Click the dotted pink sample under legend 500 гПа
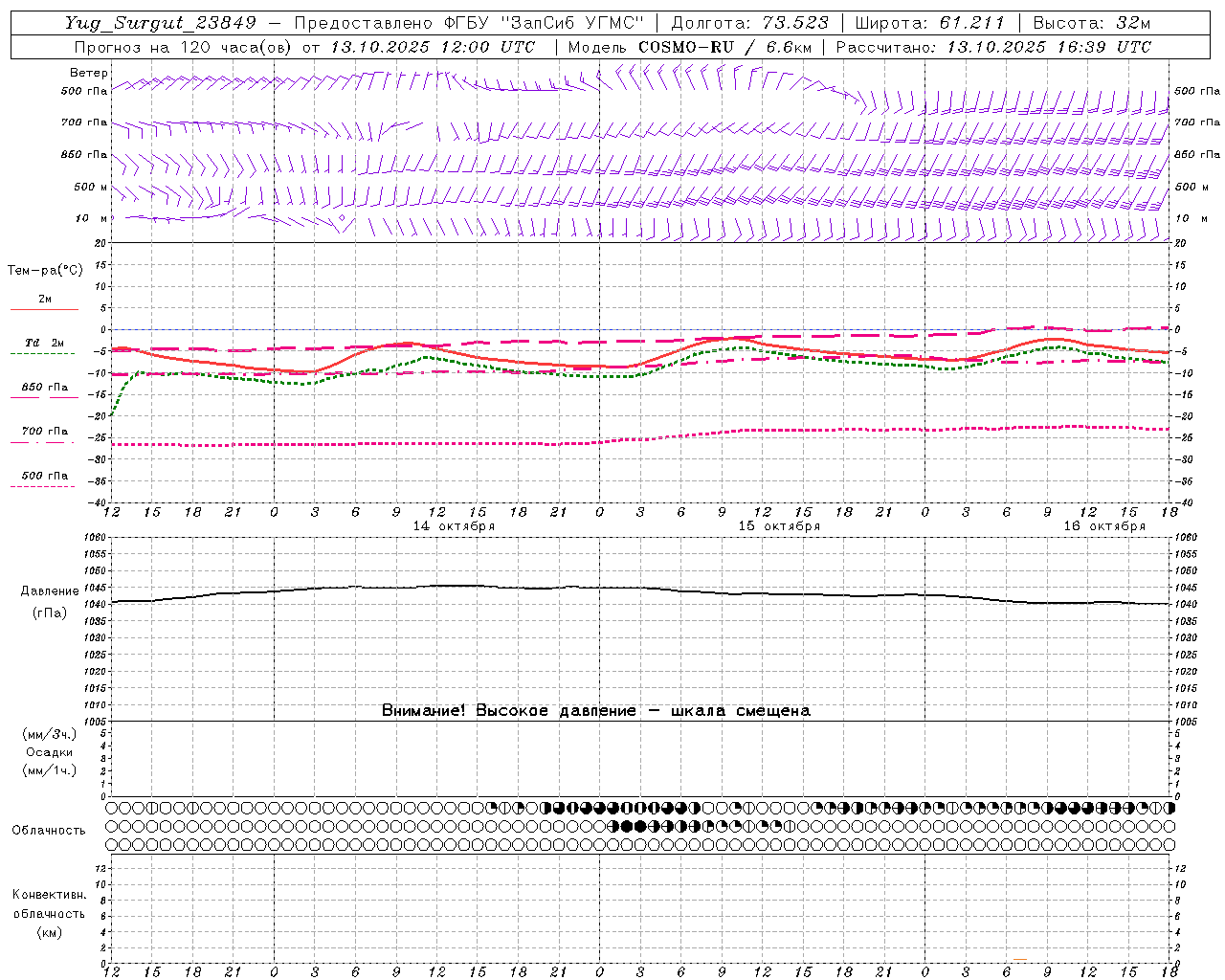The image size is (1225, 980). [42, 486]
